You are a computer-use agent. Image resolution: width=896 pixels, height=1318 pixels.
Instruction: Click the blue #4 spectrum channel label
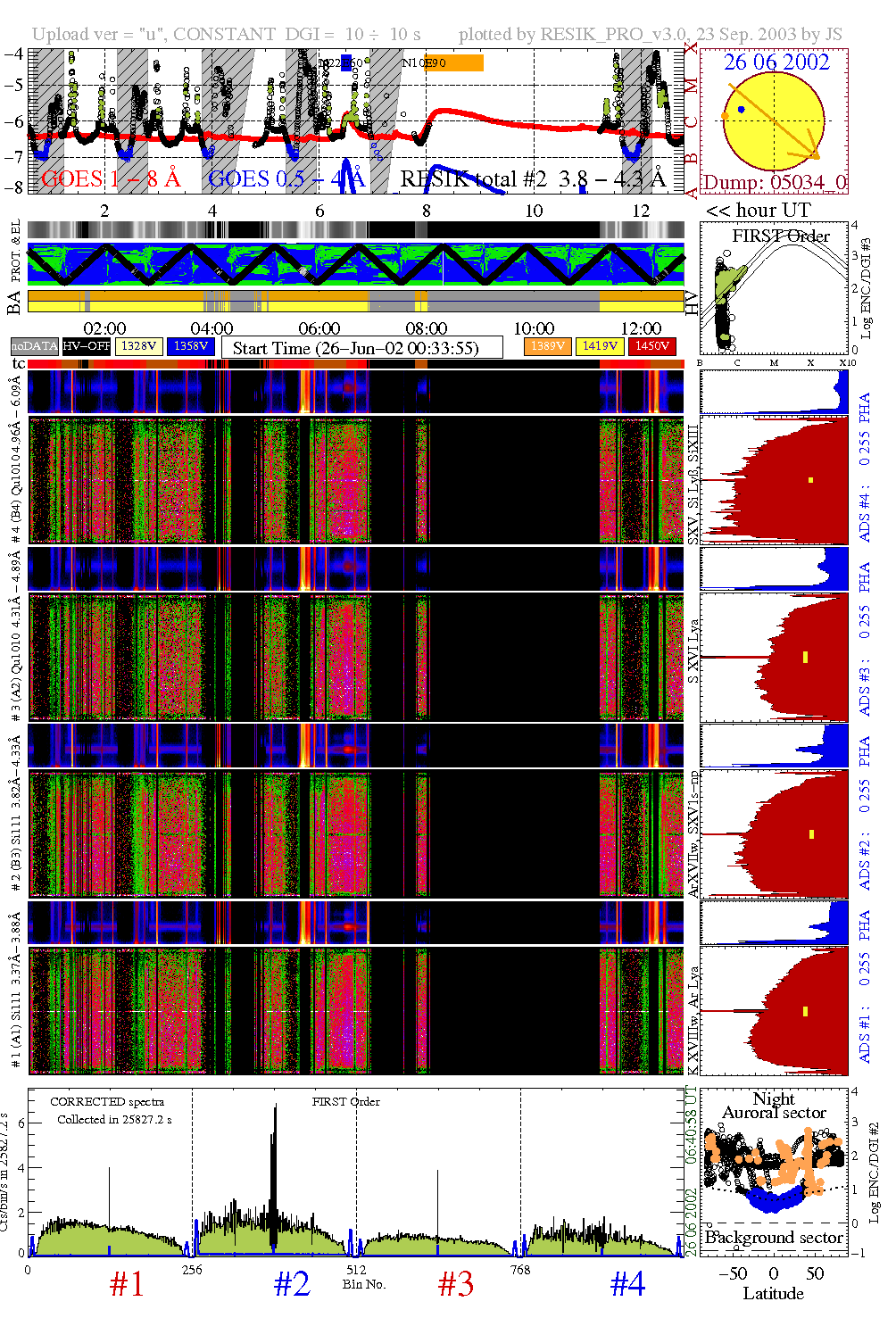point(627,1284)
